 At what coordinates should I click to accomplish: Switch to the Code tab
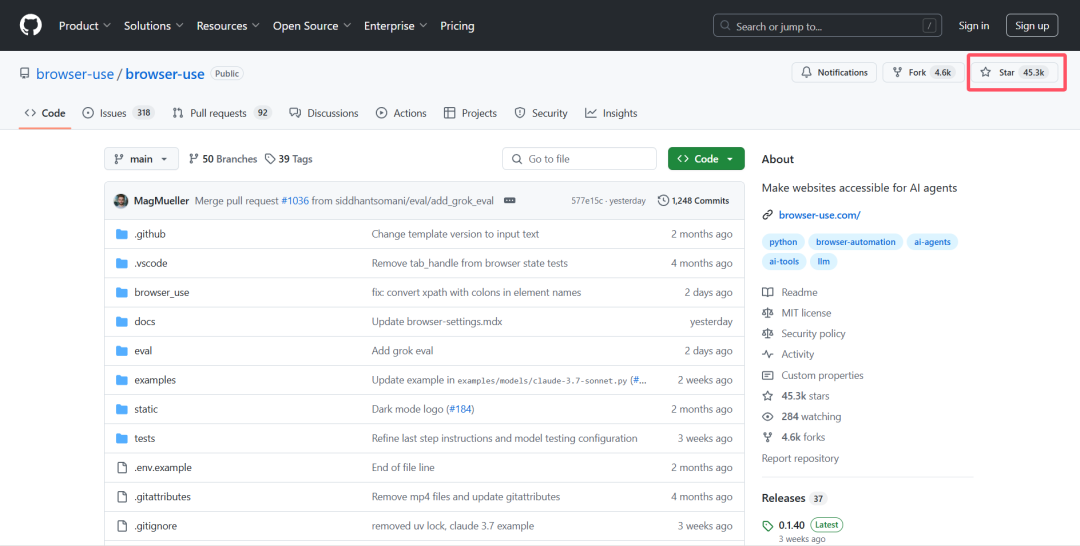pos(45,113)
